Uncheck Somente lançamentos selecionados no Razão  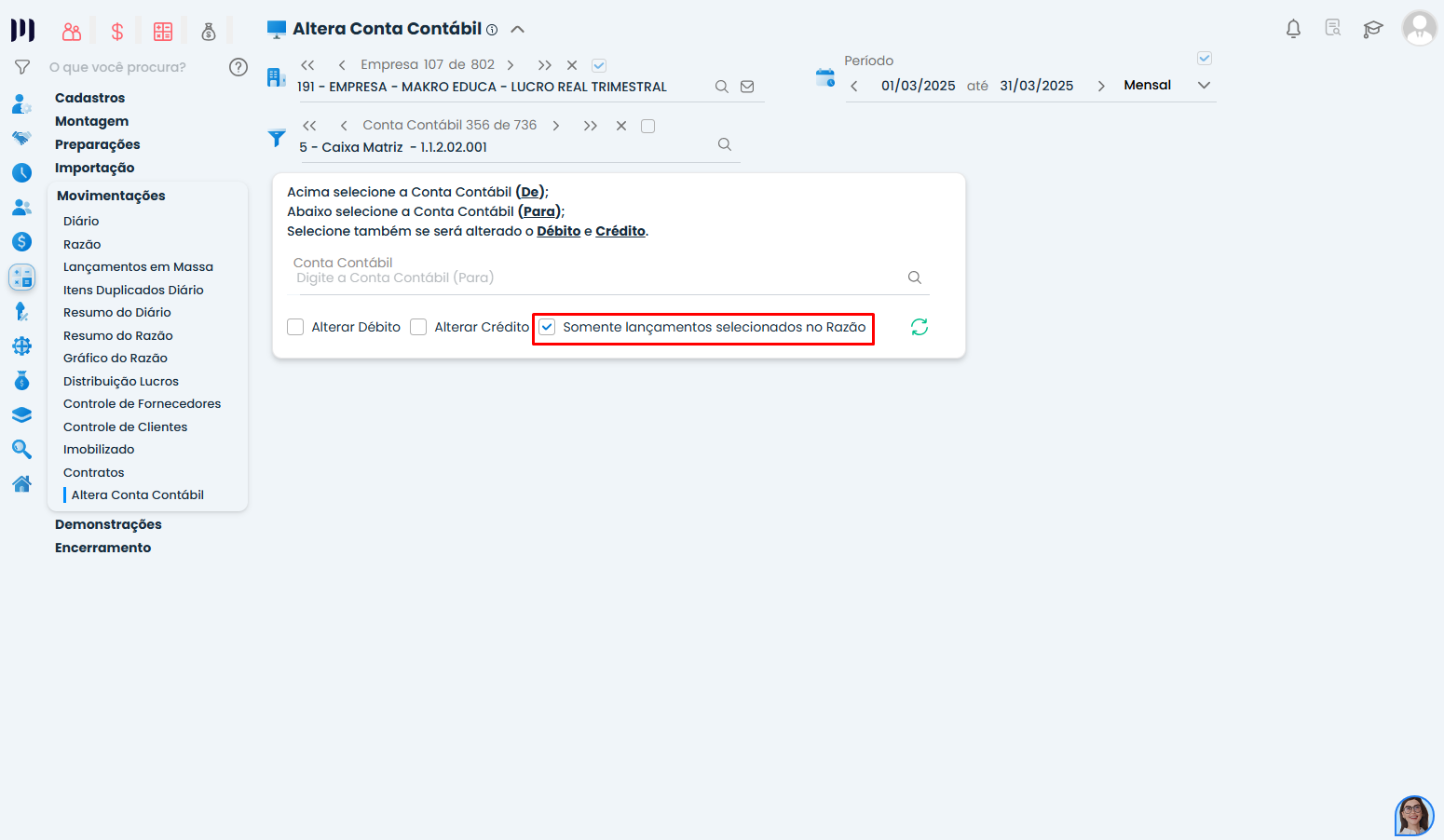point(547,327)
